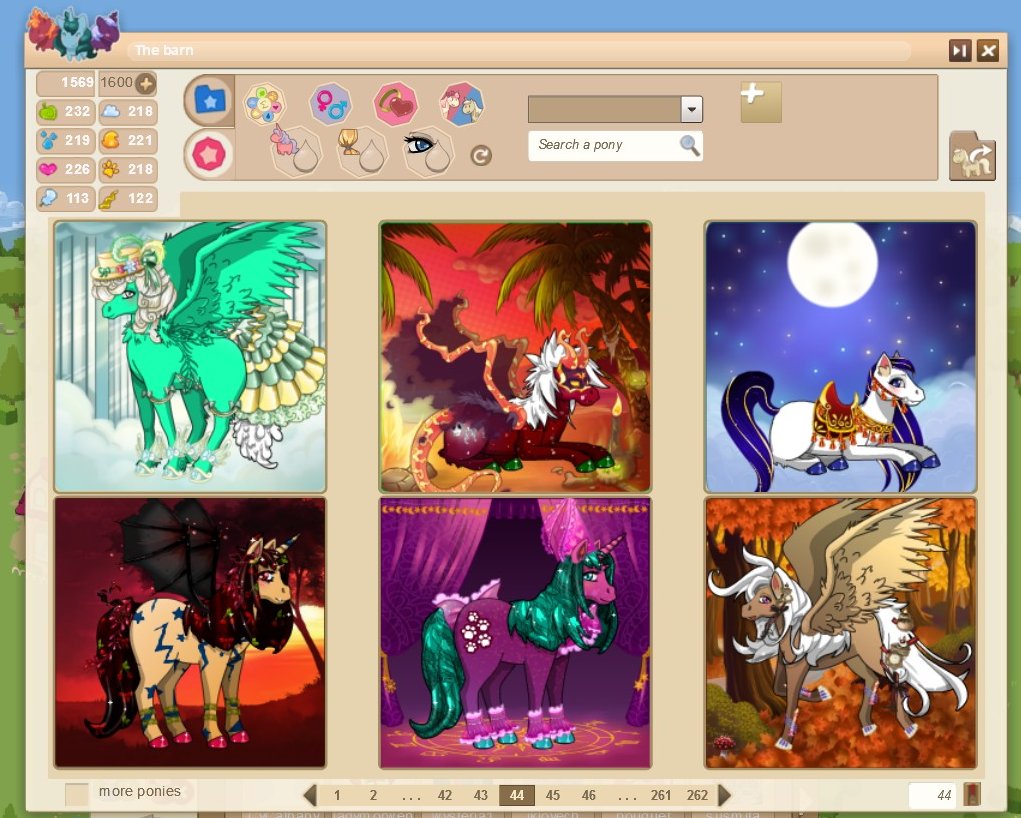Select the white pony under the moon
1021x818 pixels.
coord(841,357)
